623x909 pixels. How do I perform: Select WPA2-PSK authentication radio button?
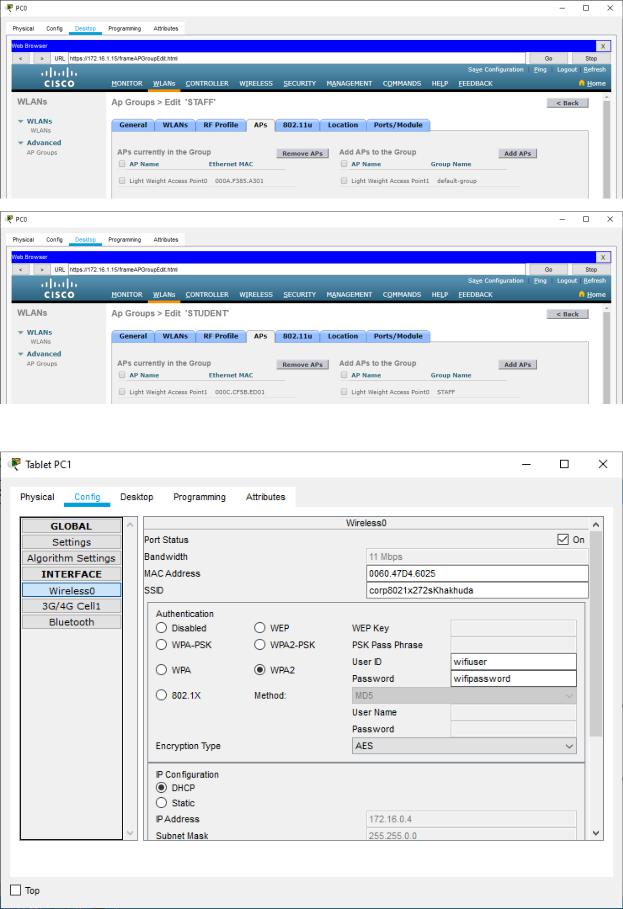click(260, 645)
